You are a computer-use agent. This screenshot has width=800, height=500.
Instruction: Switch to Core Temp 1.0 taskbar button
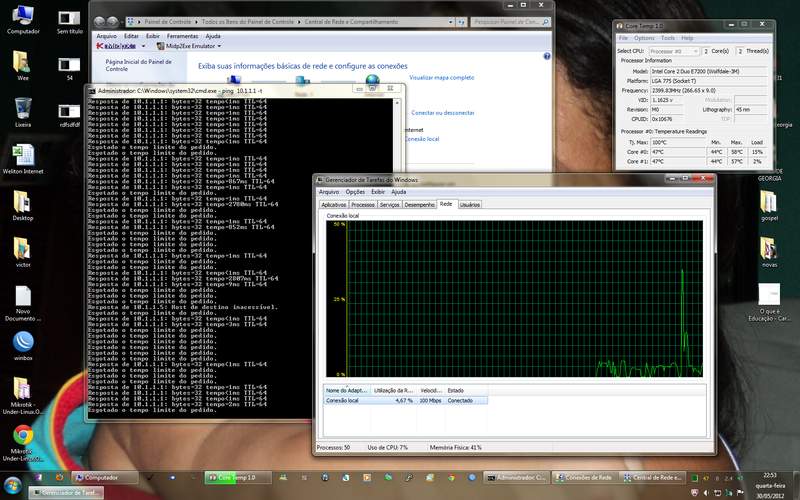[237, 478]
